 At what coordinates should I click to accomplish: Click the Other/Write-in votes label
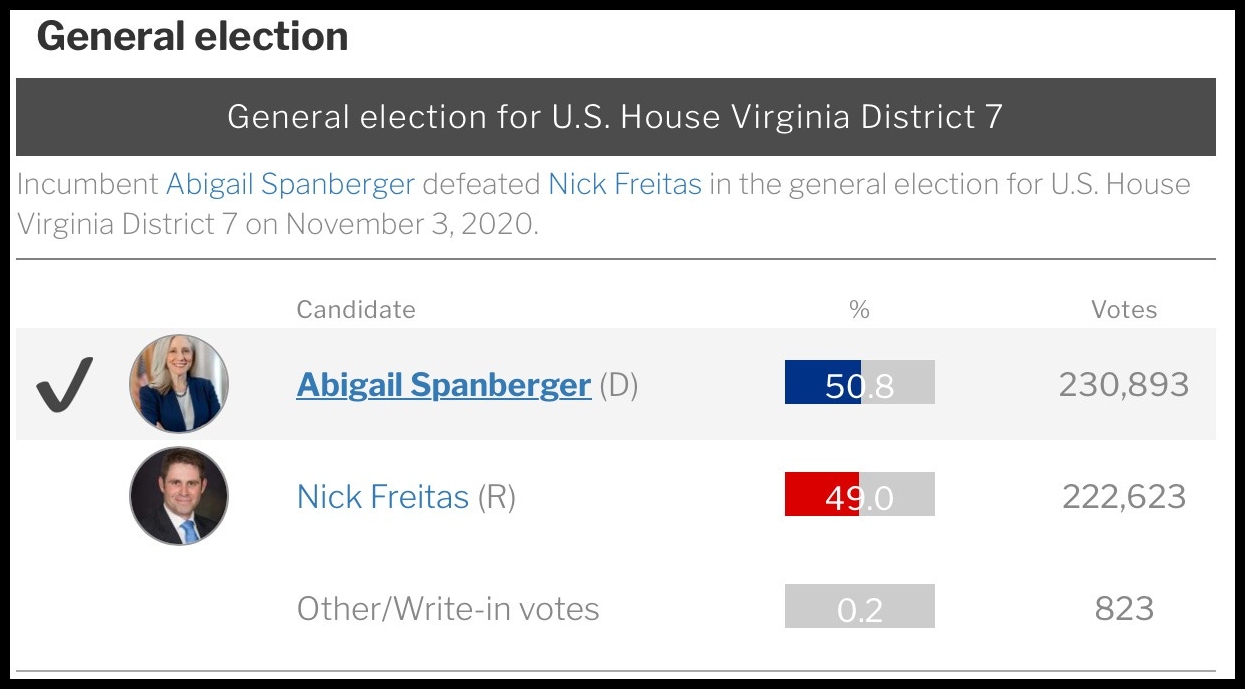click(x=447, y=609)
